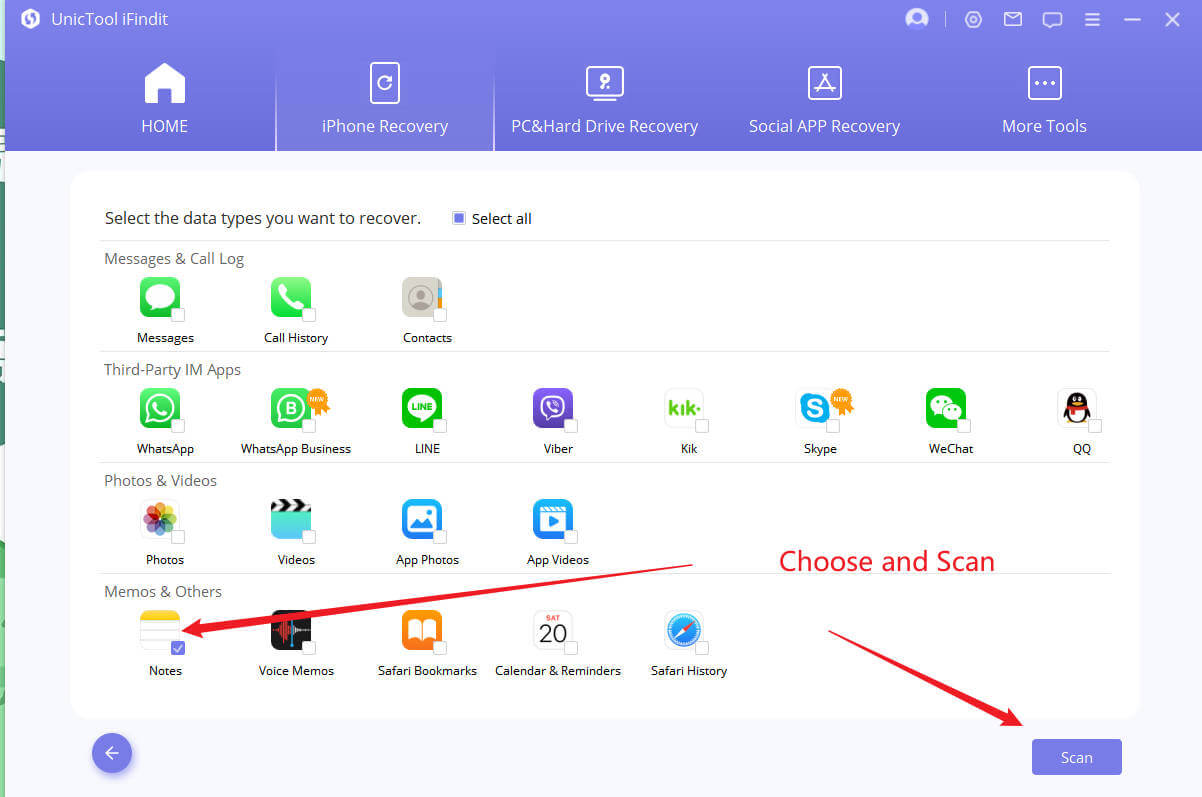Image resolution: width=1202 pixels, height=797 pixels.
Task: Tick the Photos checkbox
Action: pos(178,537)
